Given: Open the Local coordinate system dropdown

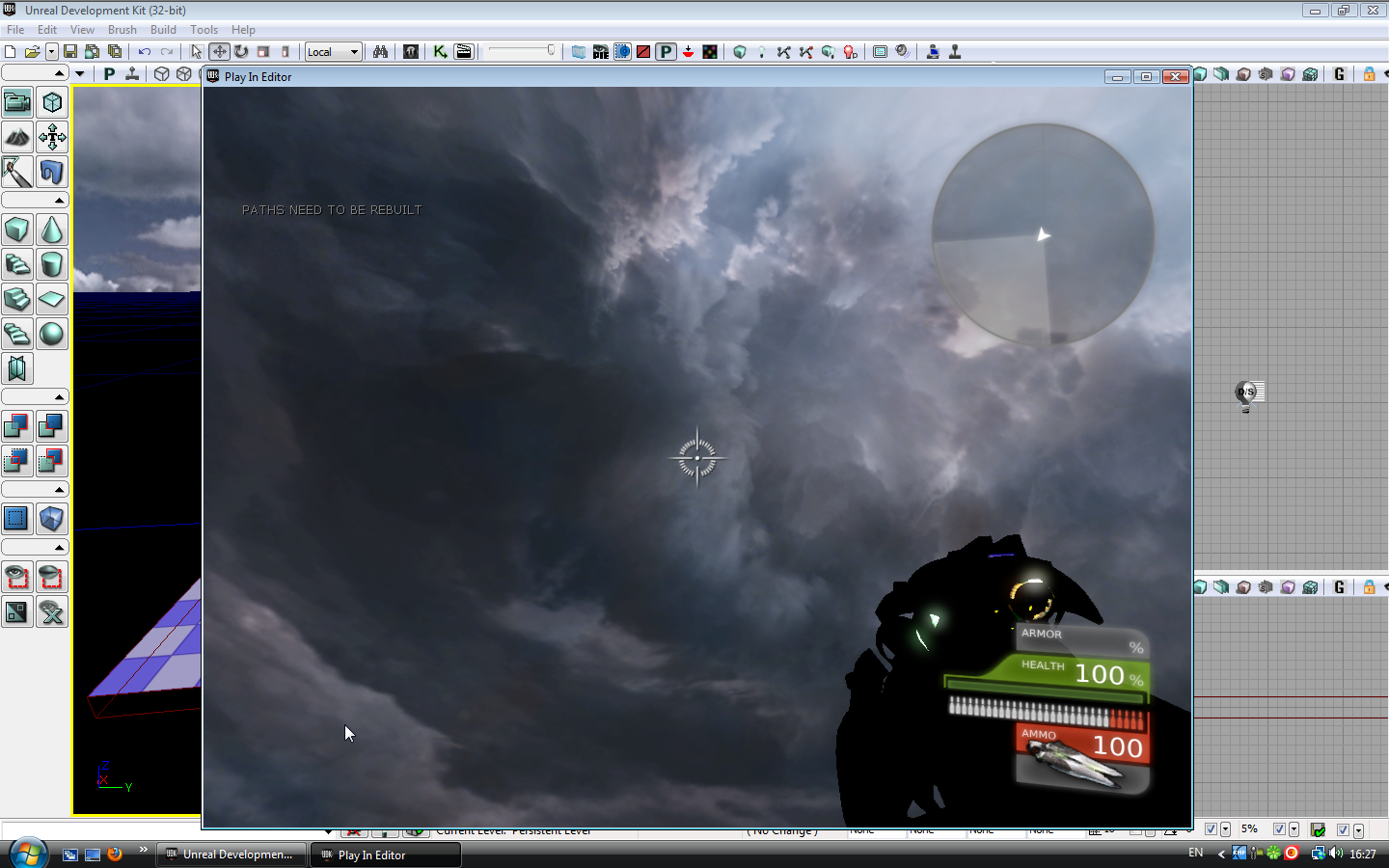Looking at the screenshot, I should pyautogui.click(x=334, y=52).
